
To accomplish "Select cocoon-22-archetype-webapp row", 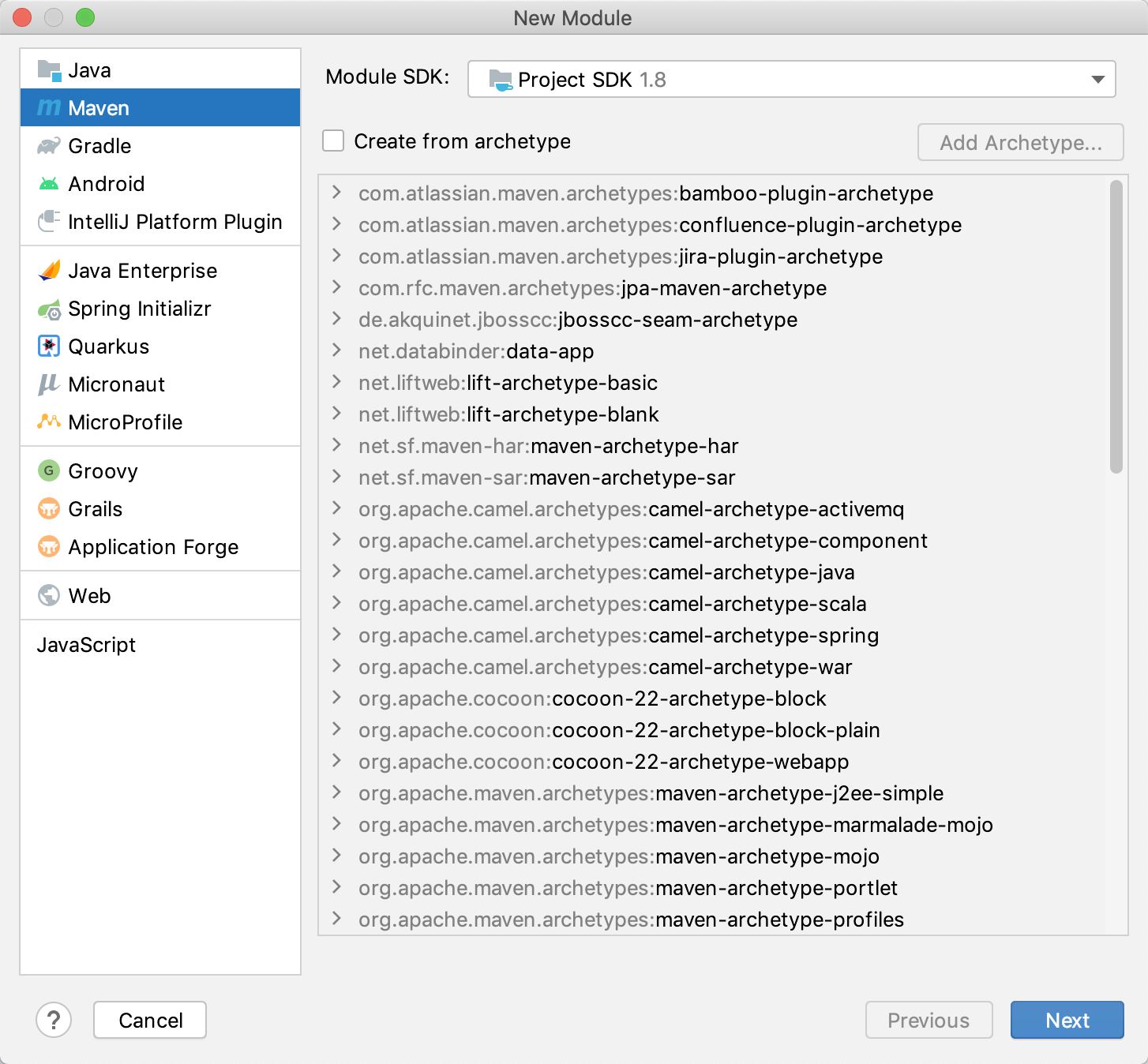I will pyautogui.click(x=722, y=762).
